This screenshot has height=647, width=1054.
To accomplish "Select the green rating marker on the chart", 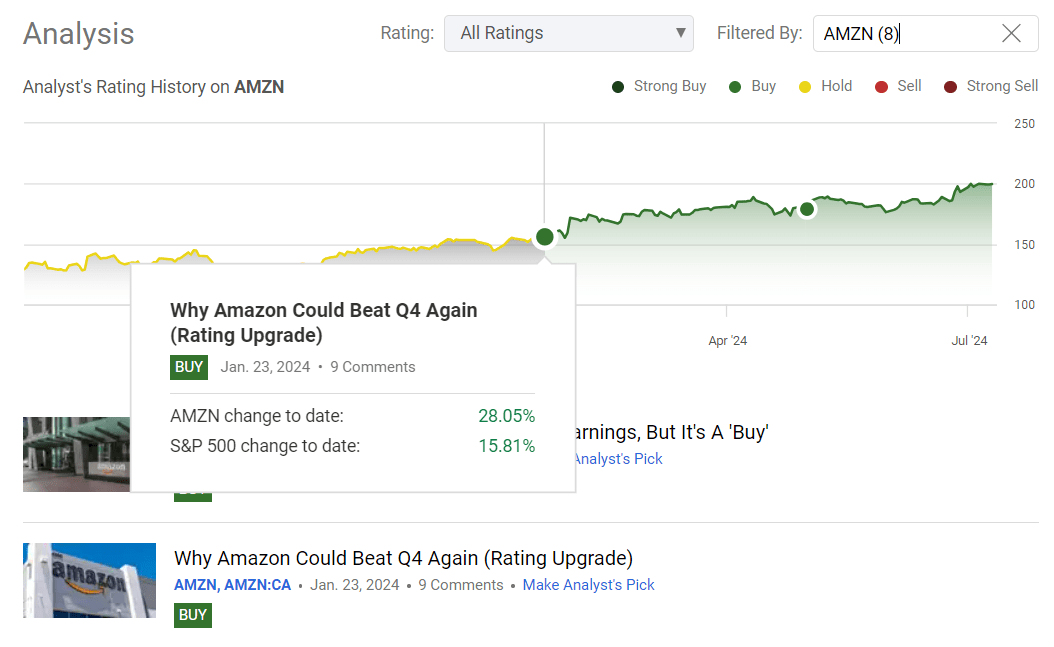I will coord(544,237).
